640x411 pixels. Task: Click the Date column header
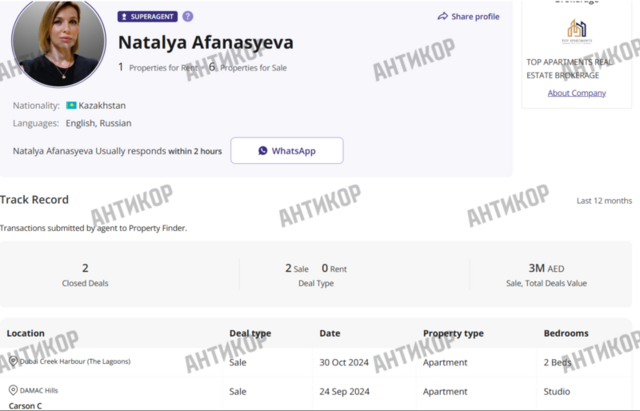click(330, 333)
